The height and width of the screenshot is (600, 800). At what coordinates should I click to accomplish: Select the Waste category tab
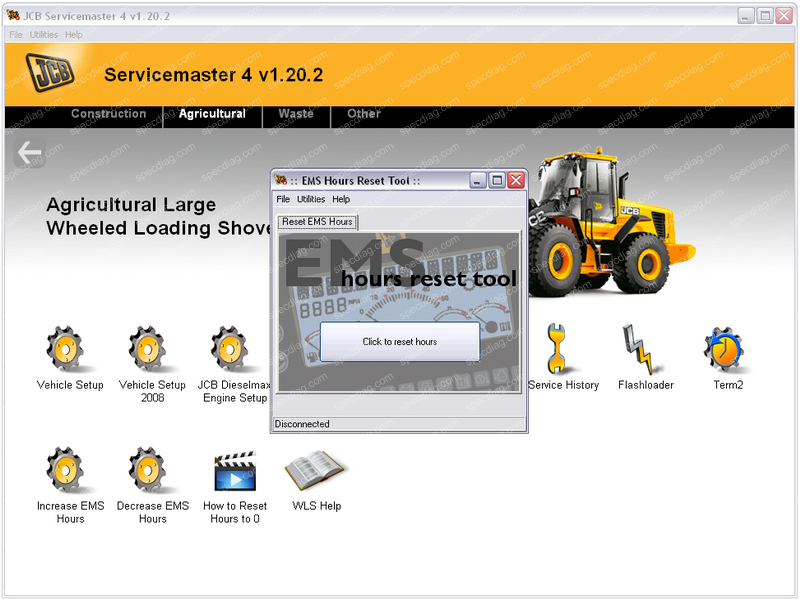[296, 114]
